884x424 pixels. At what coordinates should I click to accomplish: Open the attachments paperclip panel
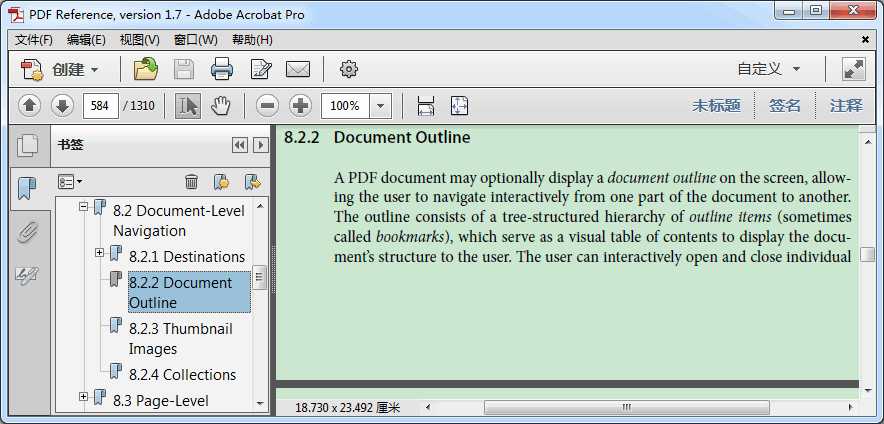[27, 232]
